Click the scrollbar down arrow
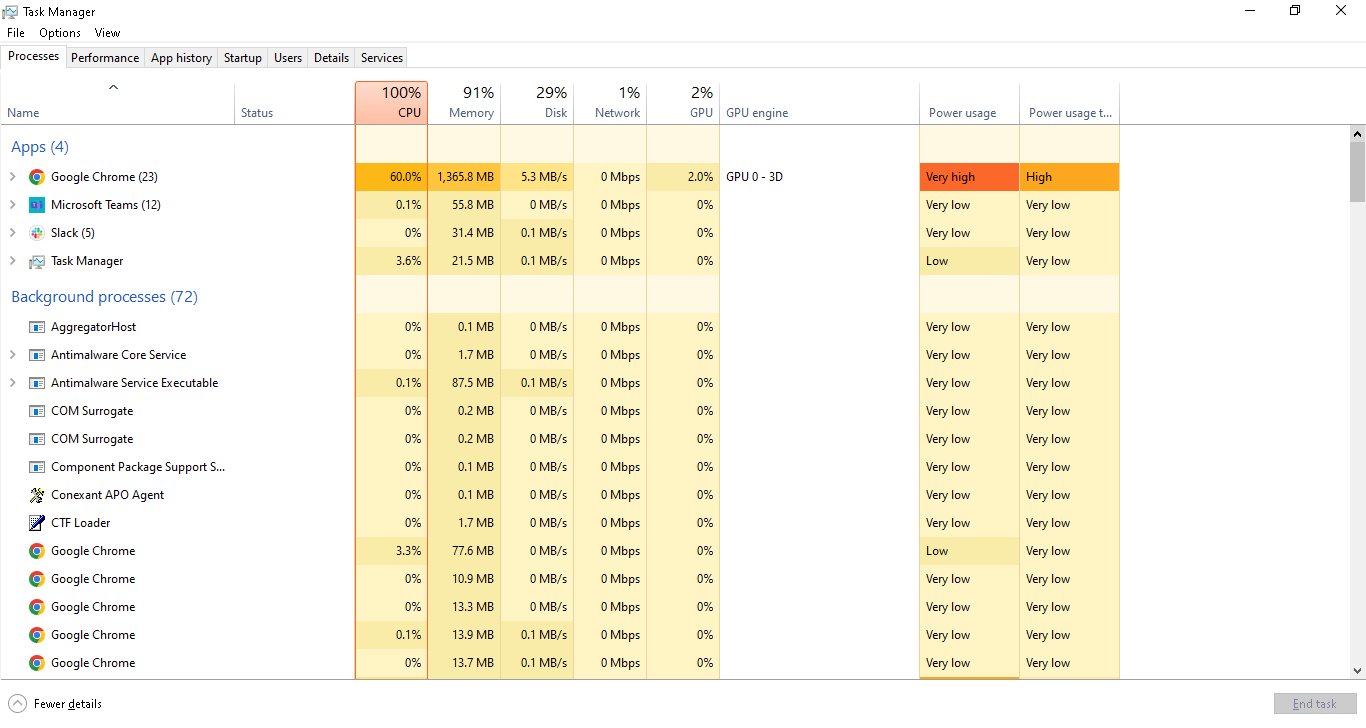 coord(1357,671)
